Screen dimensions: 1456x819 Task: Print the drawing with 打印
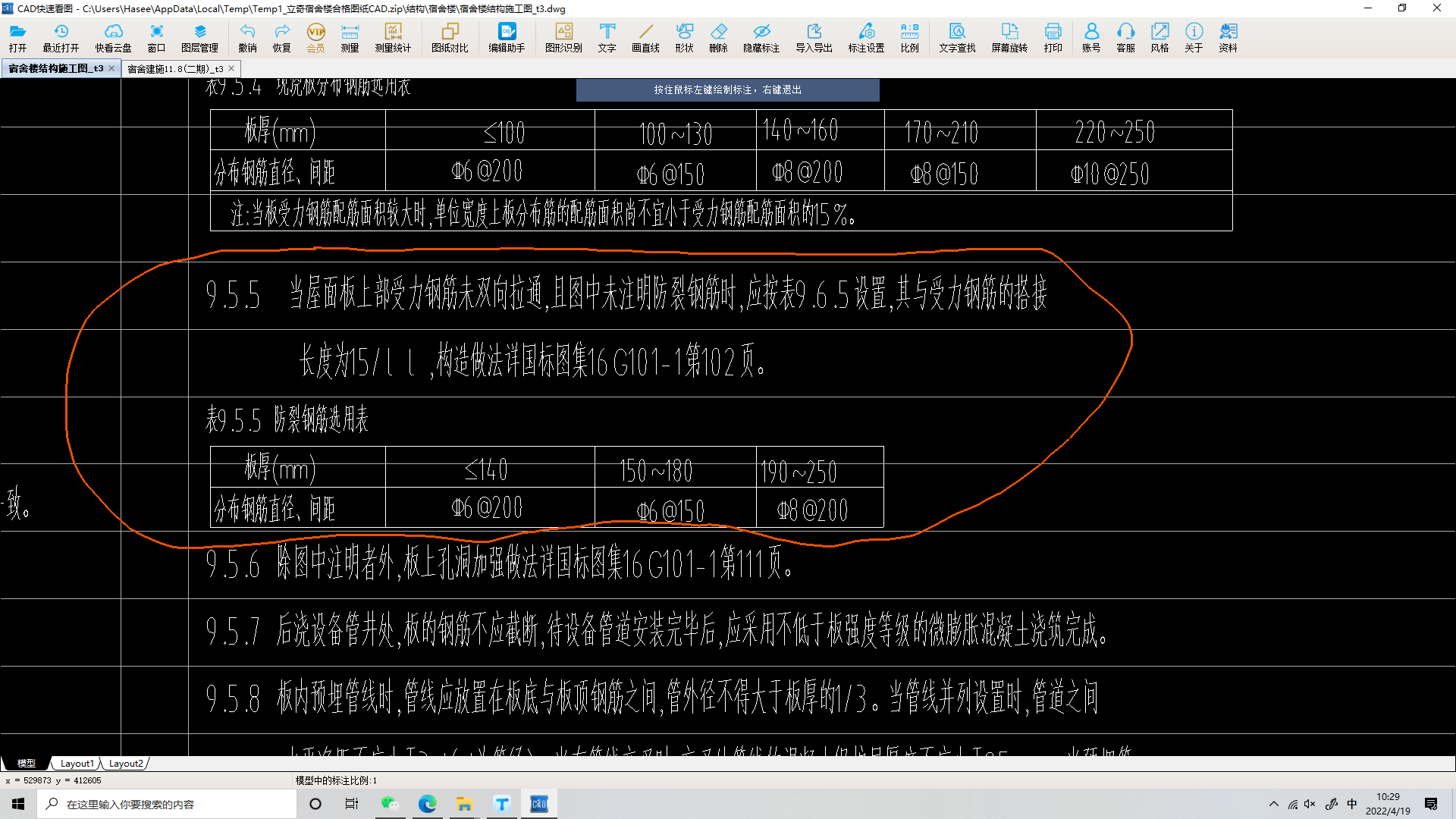coord(1053,37)
